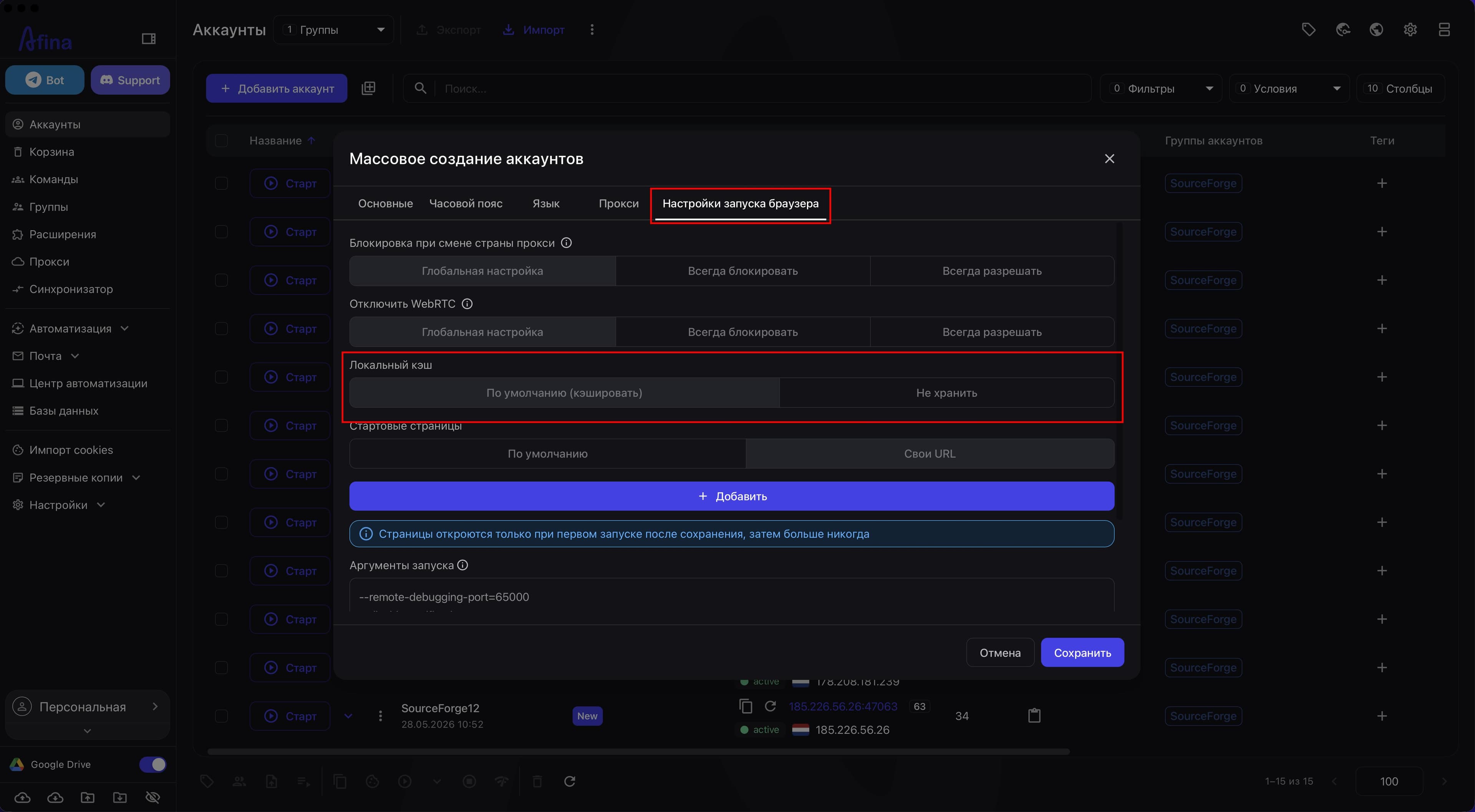
Task: Open the Персональная workspace selector
Action: pyautogui.click(x=87, y=707)
